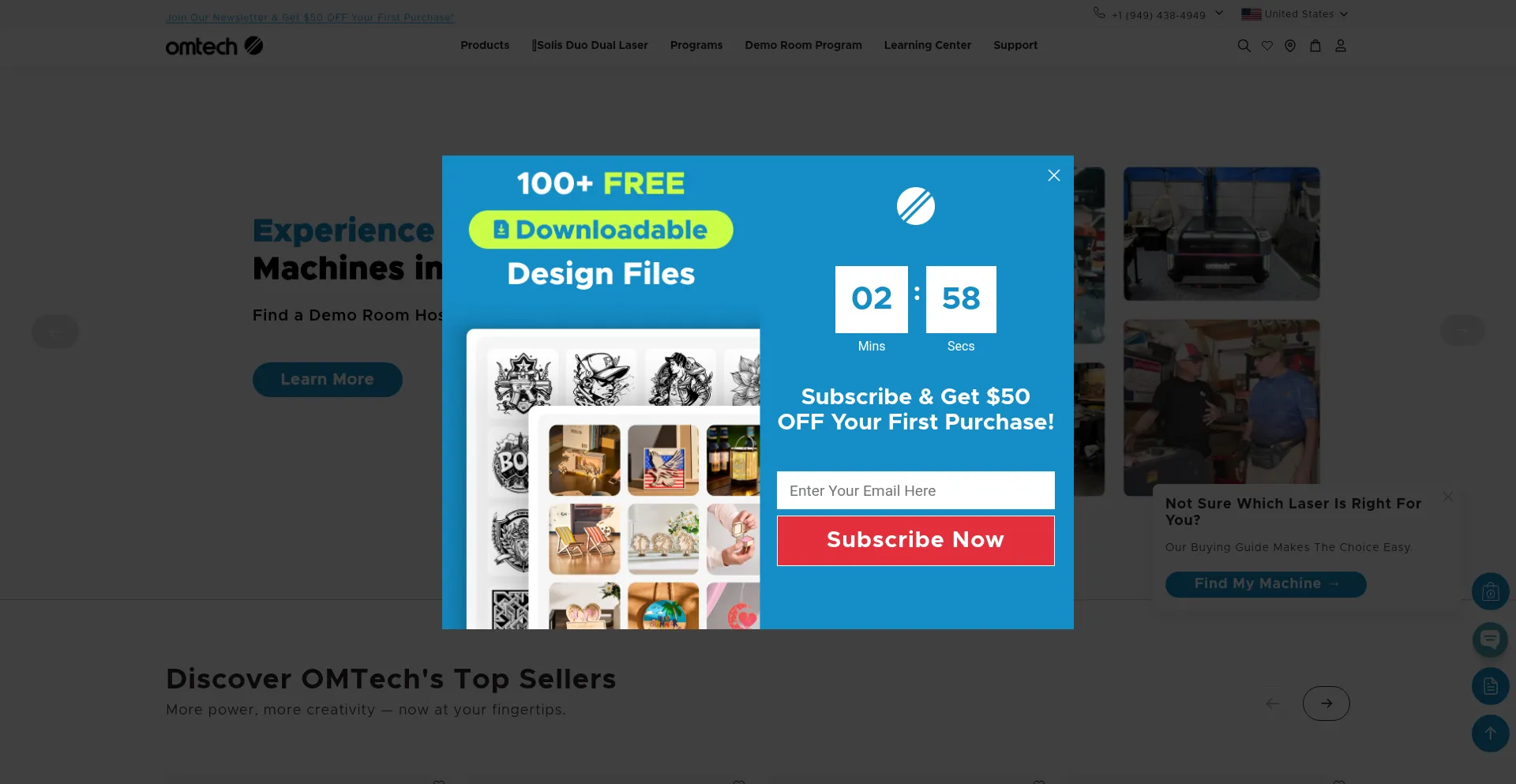Dismiss the buying guide notification
The width and height of the screenshot is (1516, 784).
coord(1448,497)
